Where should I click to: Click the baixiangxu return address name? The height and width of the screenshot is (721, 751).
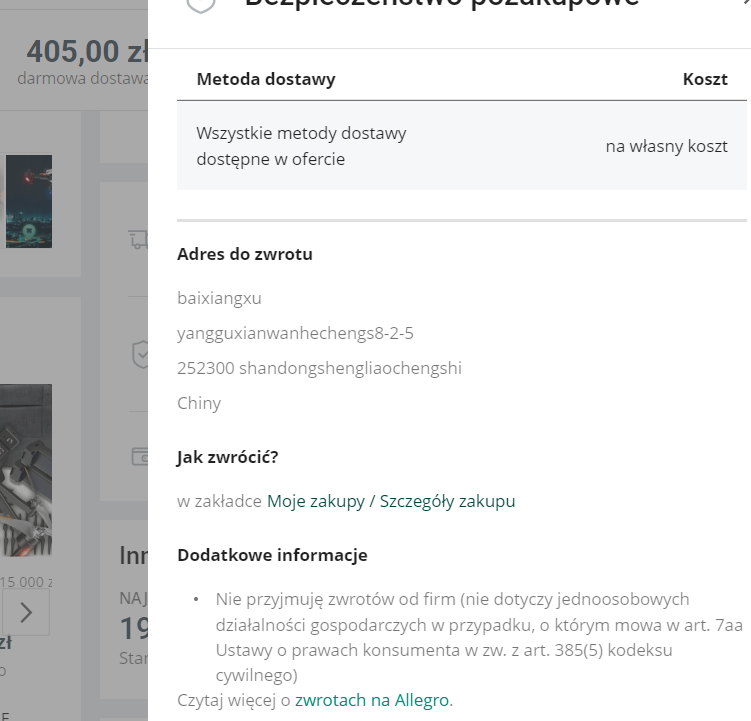219,298
